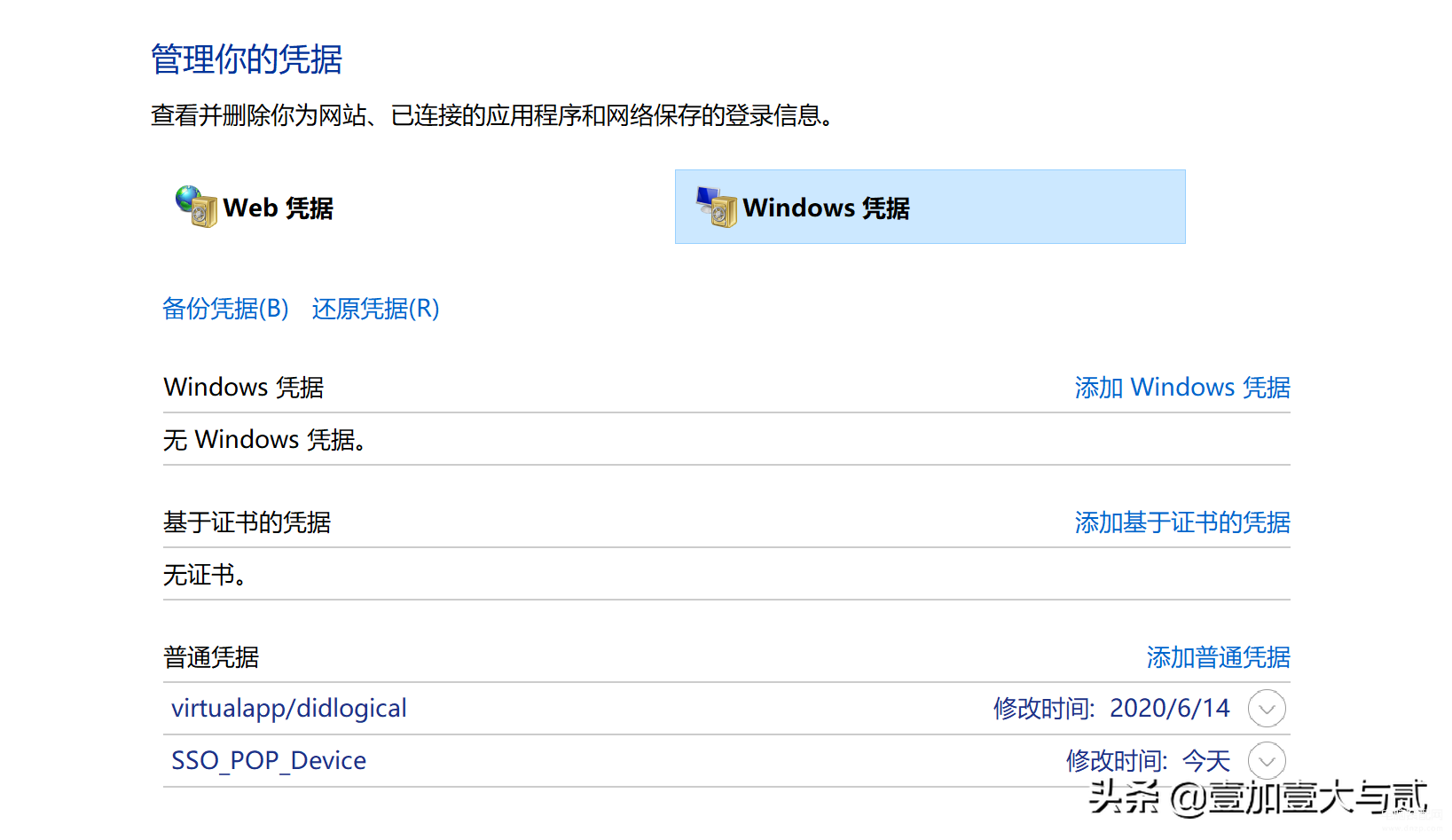Click the 基于证书的凭据 section heading

247,522
